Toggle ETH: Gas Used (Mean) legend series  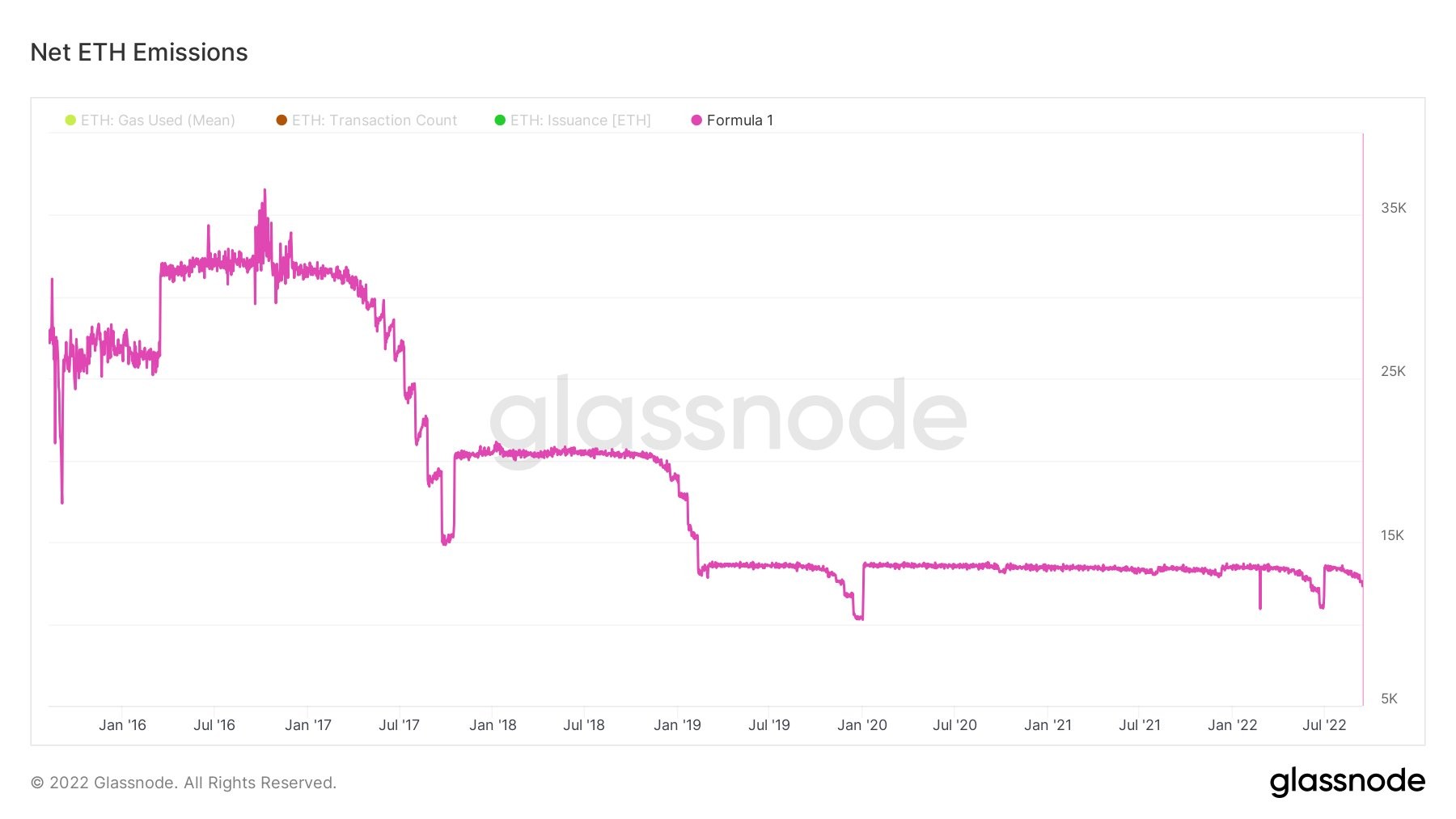coord(150,120)
